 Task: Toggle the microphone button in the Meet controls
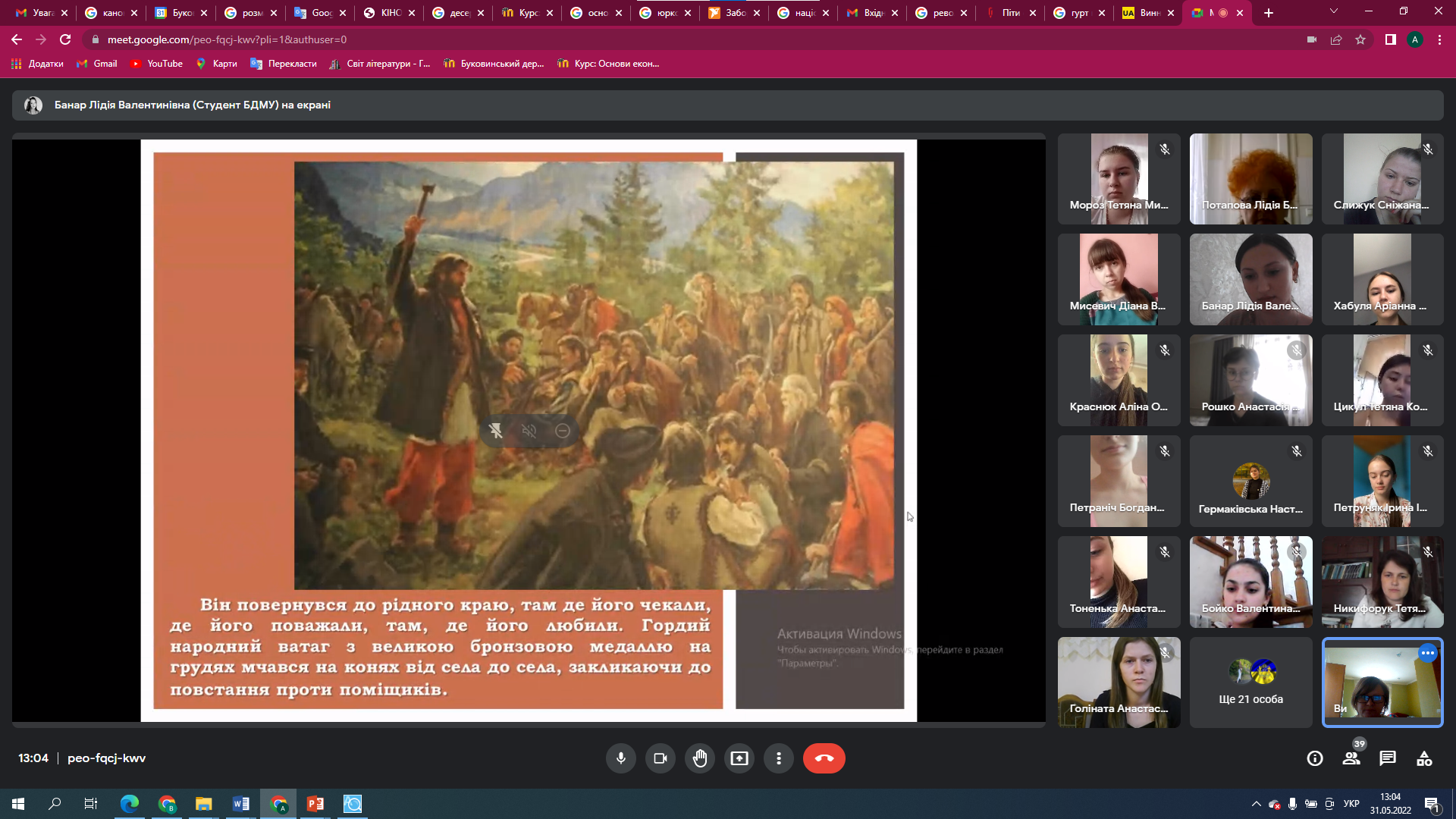point(621,758)
